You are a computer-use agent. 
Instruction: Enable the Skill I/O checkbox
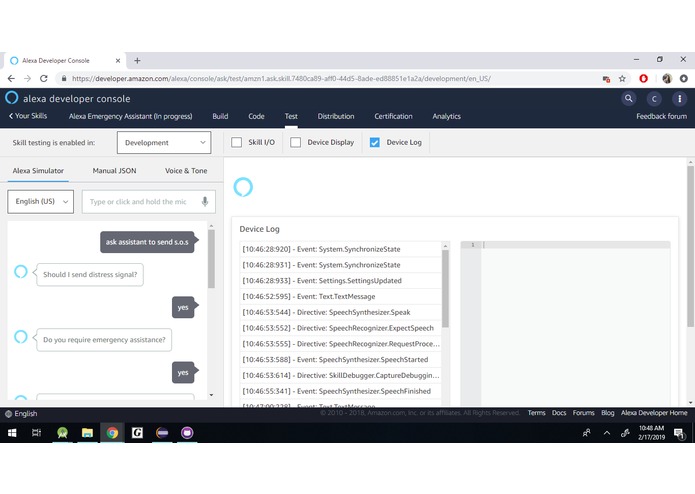pyautogui.click(x=237, y=142)
